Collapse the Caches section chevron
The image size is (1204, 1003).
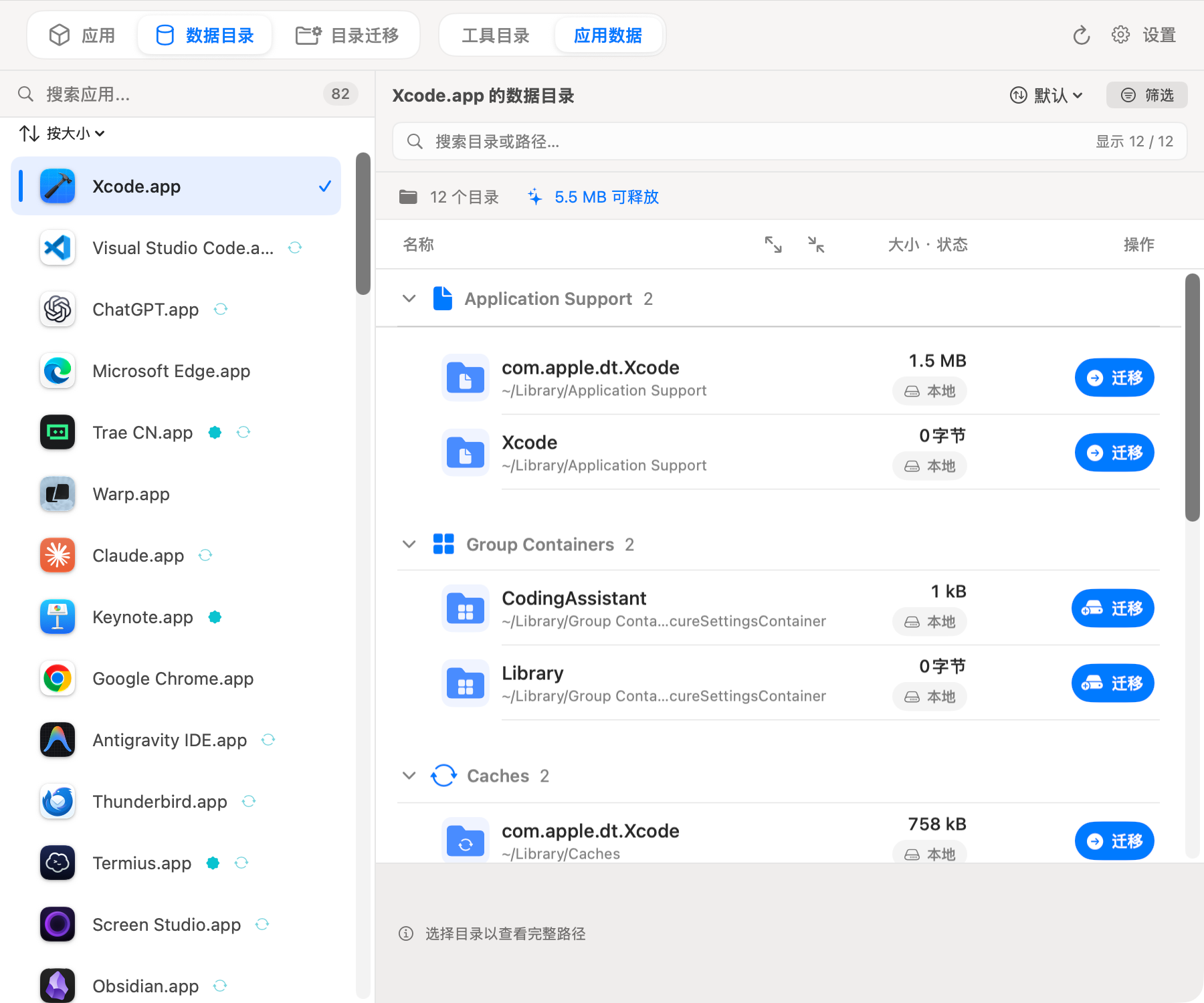click(409, 776)
